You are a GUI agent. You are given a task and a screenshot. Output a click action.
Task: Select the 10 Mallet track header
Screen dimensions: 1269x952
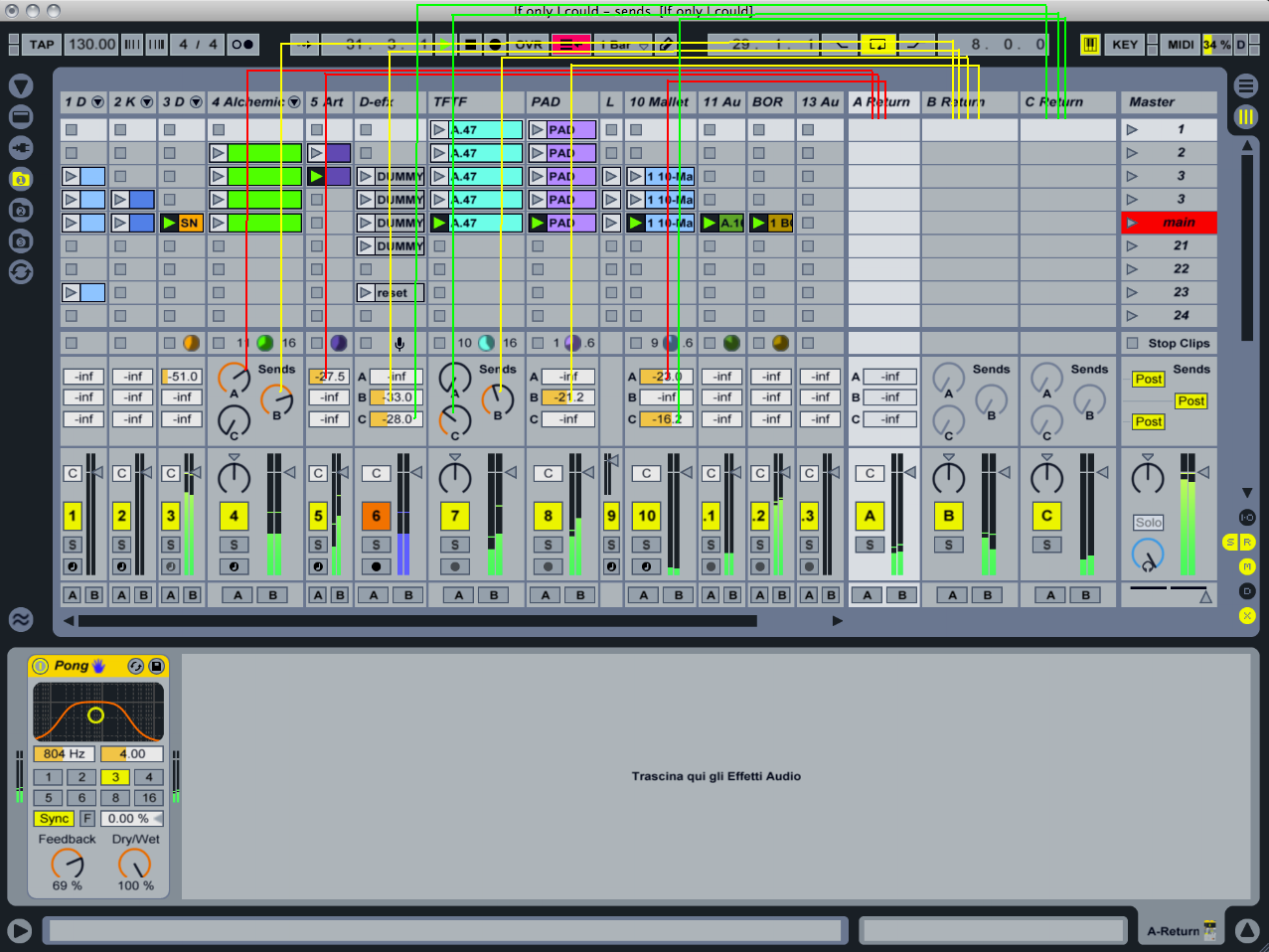[661, 102]
